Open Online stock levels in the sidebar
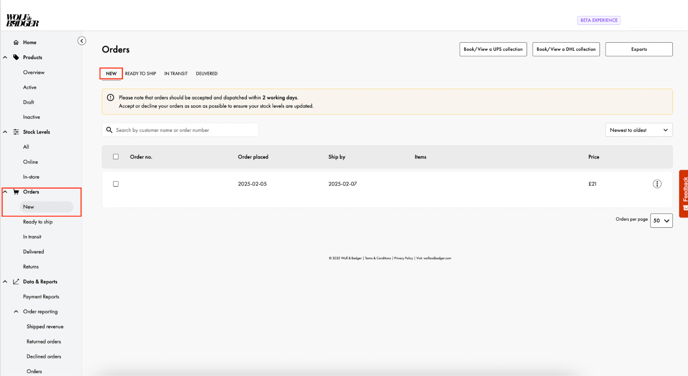 [x=31, y=162]
